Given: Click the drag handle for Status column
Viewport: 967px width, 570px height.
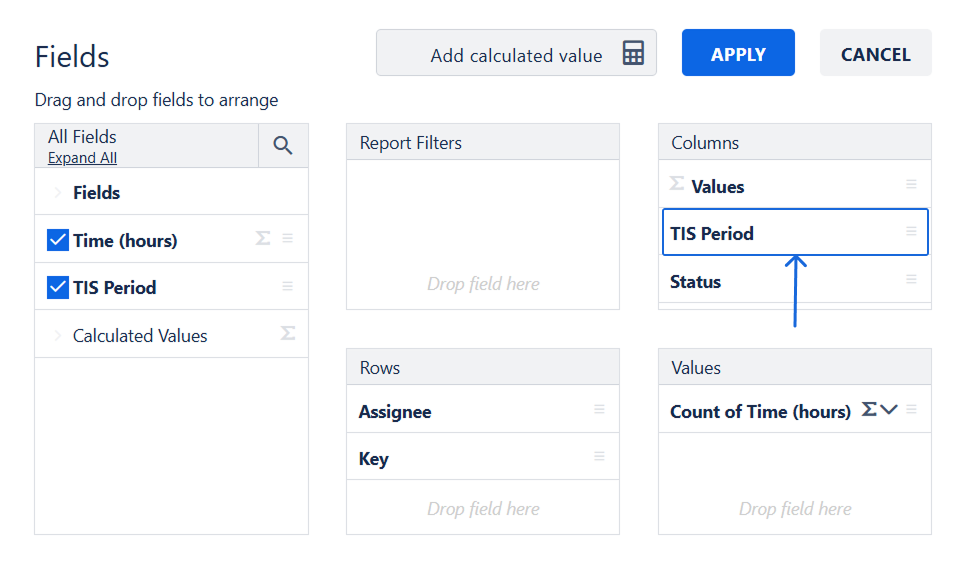Looking at the screenshot, I should tap(911, 279).
